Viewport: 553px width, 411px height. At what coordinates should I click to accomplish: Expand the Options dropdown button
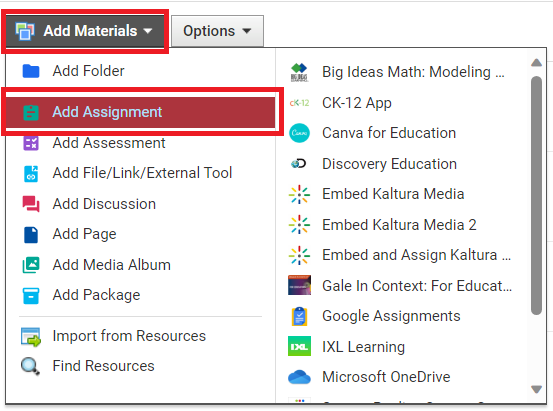coord(217,31)
